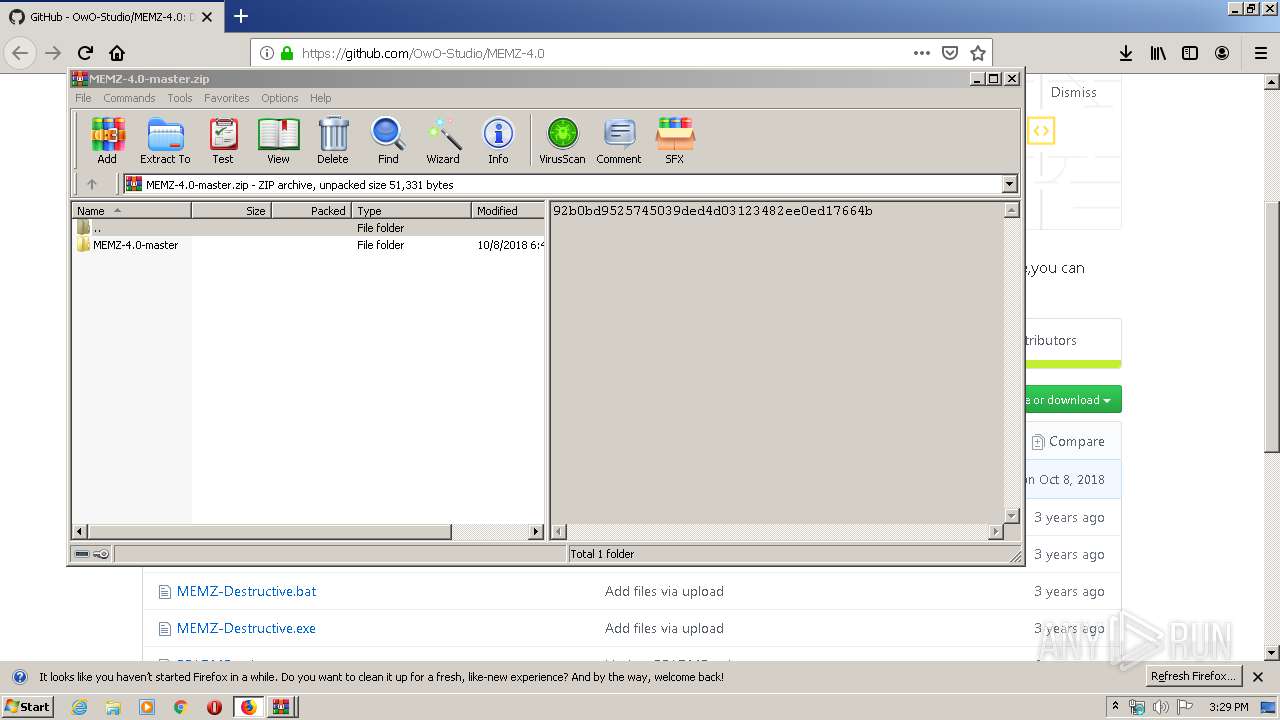Open Chrome from the taskbar
The height and width of the screenshot is (720, 1280).
tap(180, 707)
